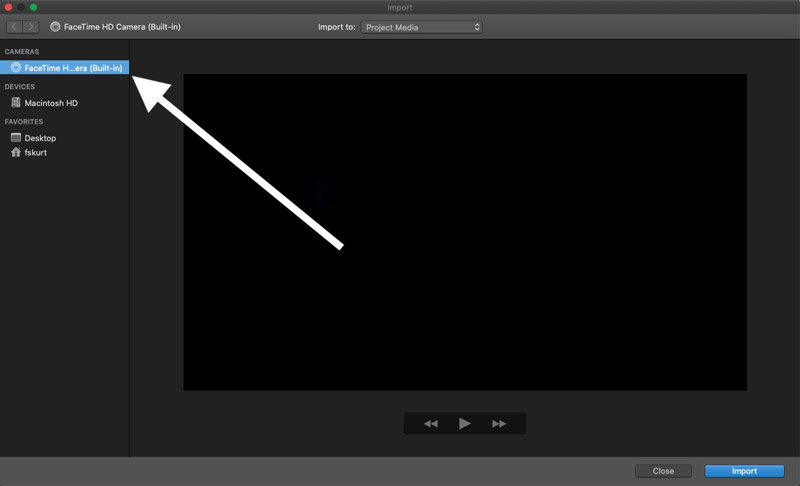Open the Import to dropdown
Image resolution: width=800 pixels, height=486 pixels.
421,27
